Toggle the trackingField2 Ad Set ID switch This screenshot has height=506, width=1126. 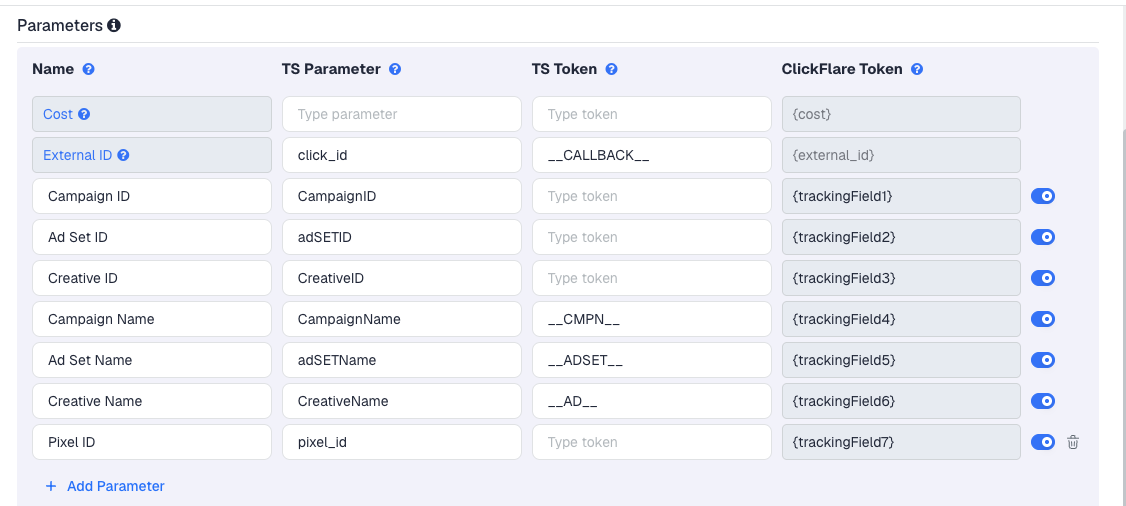coord(1043,237)
